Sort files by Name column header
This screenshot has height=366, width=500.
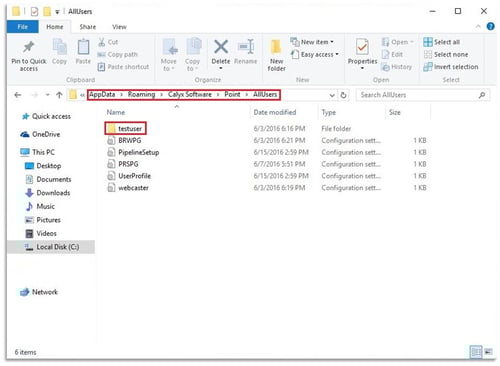click(115, 112)
